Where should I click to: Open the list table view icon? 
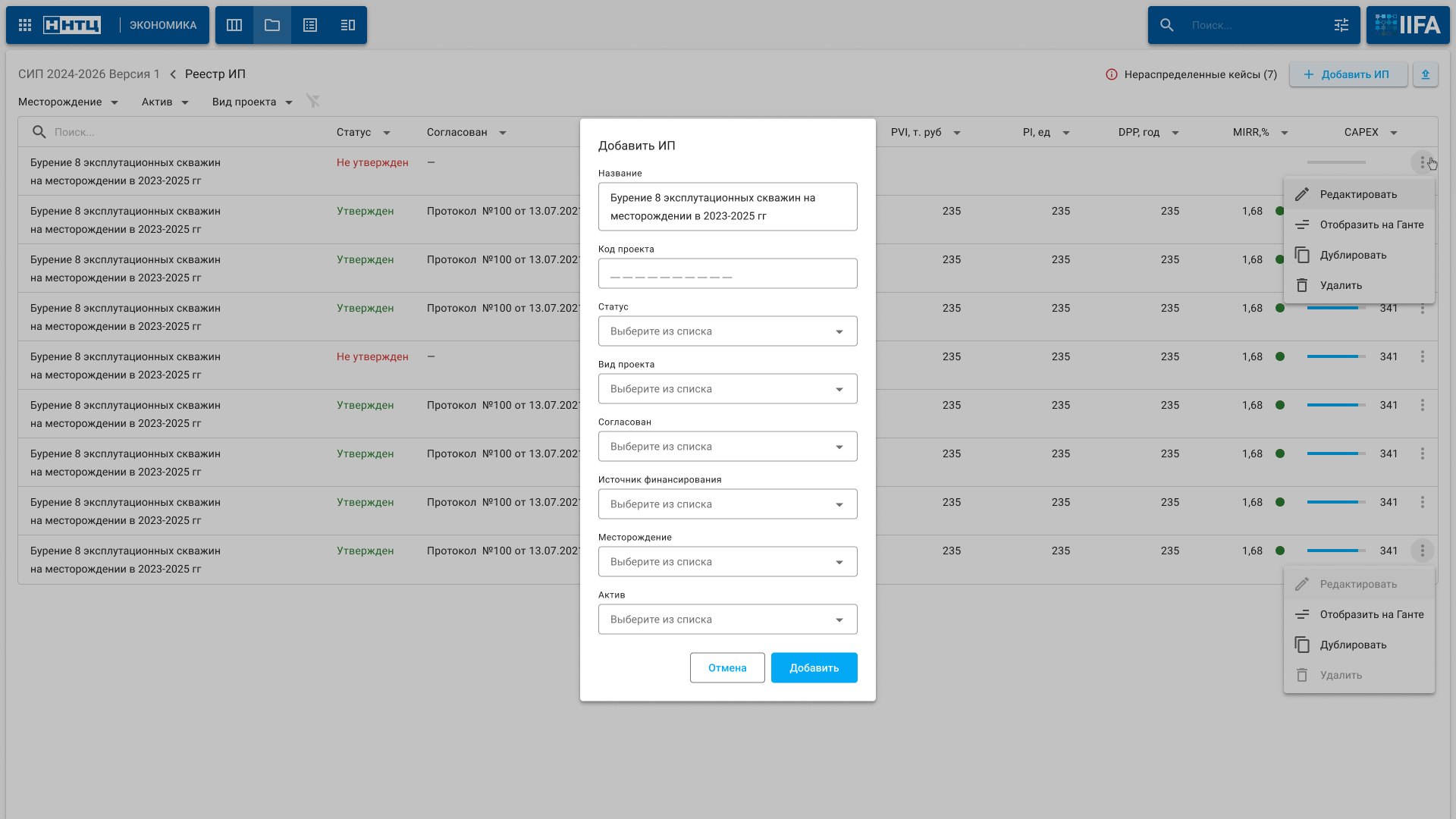(x=310, y=25)
